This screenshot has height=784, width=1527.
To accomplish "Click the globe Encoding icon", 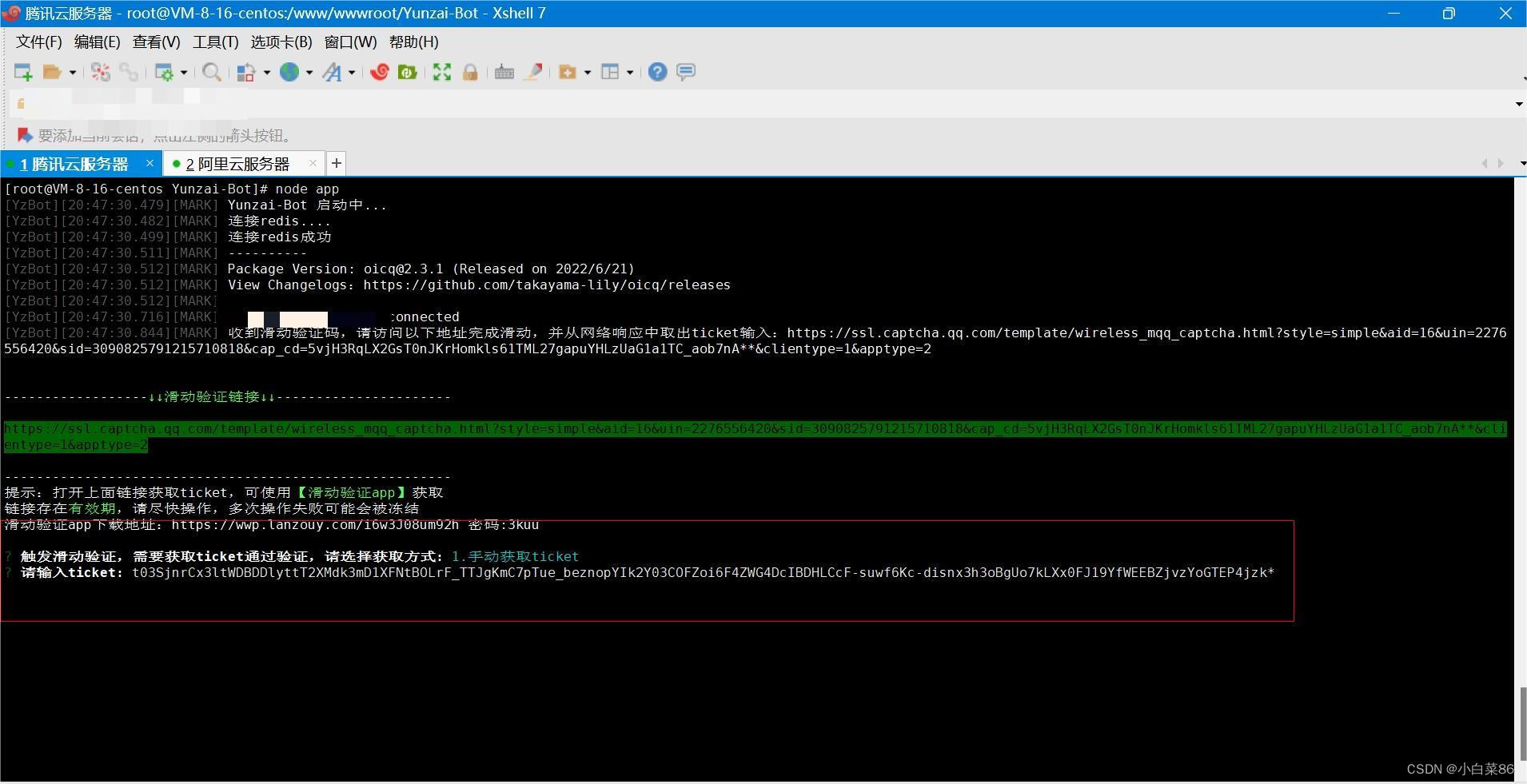I will point(289,72).
